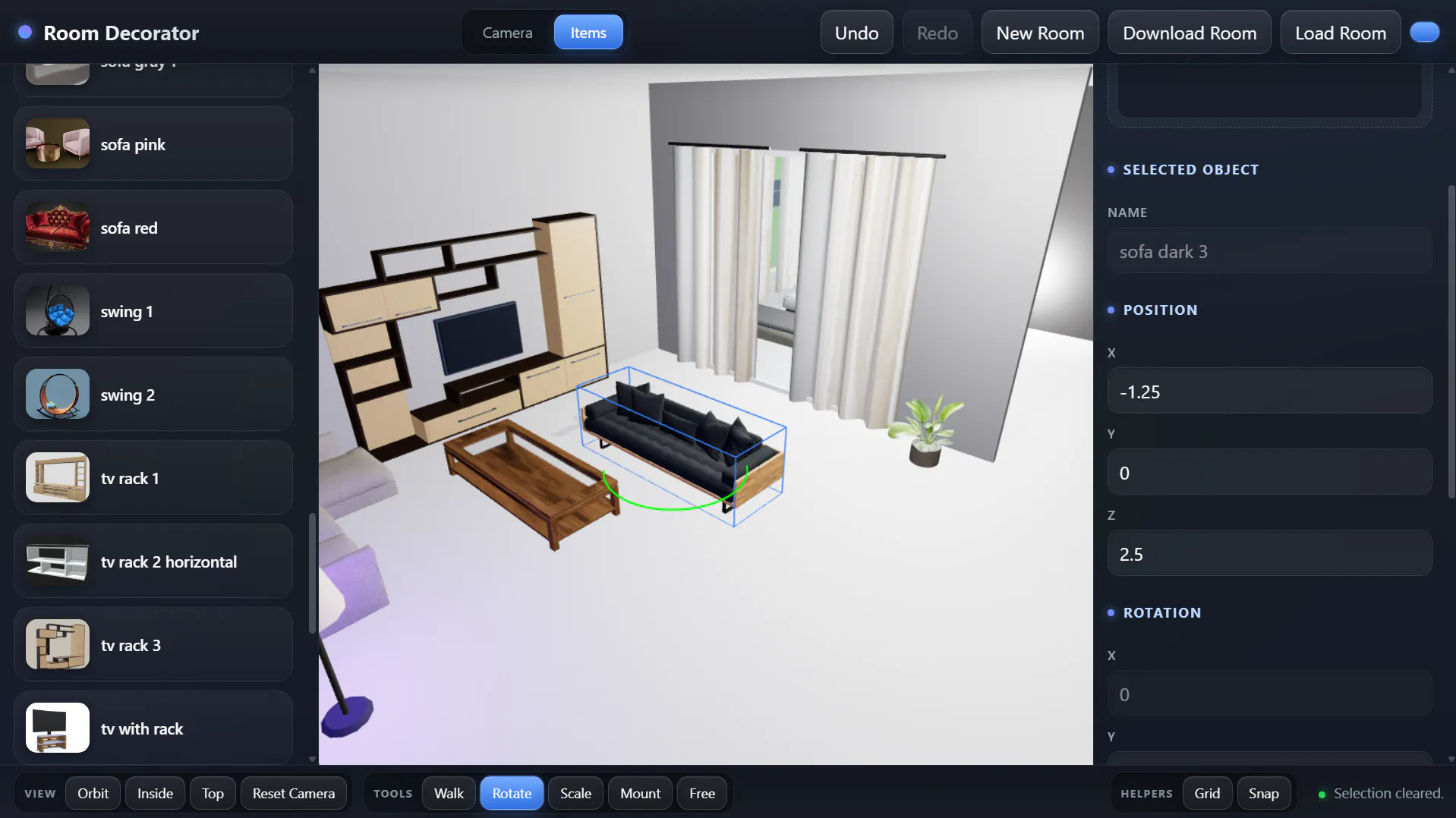Click the tv with rack label text
Screen dimensions: 1456x818
(142, 728)
